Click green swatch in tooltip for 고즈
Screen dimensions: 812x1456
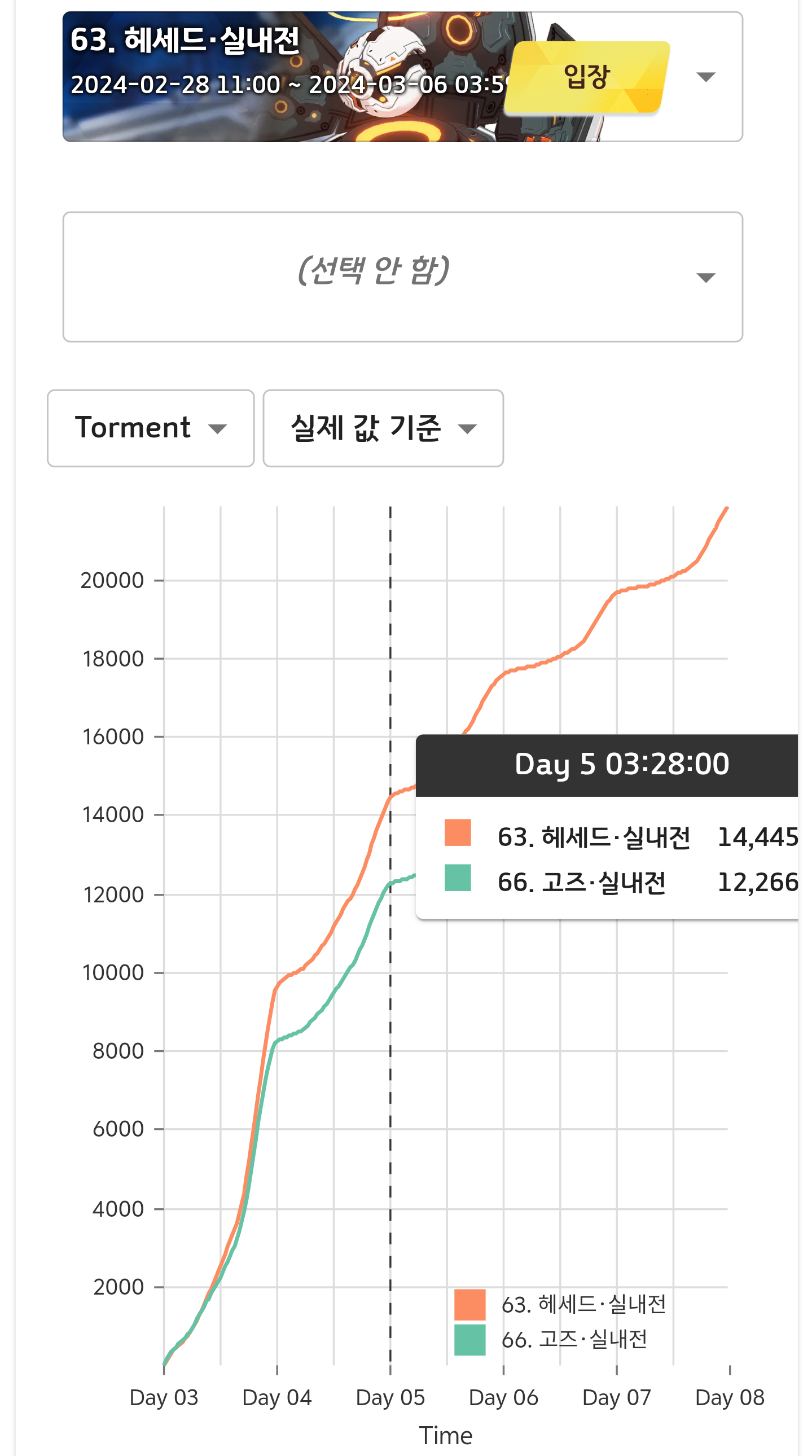click(x=457, y=877)
